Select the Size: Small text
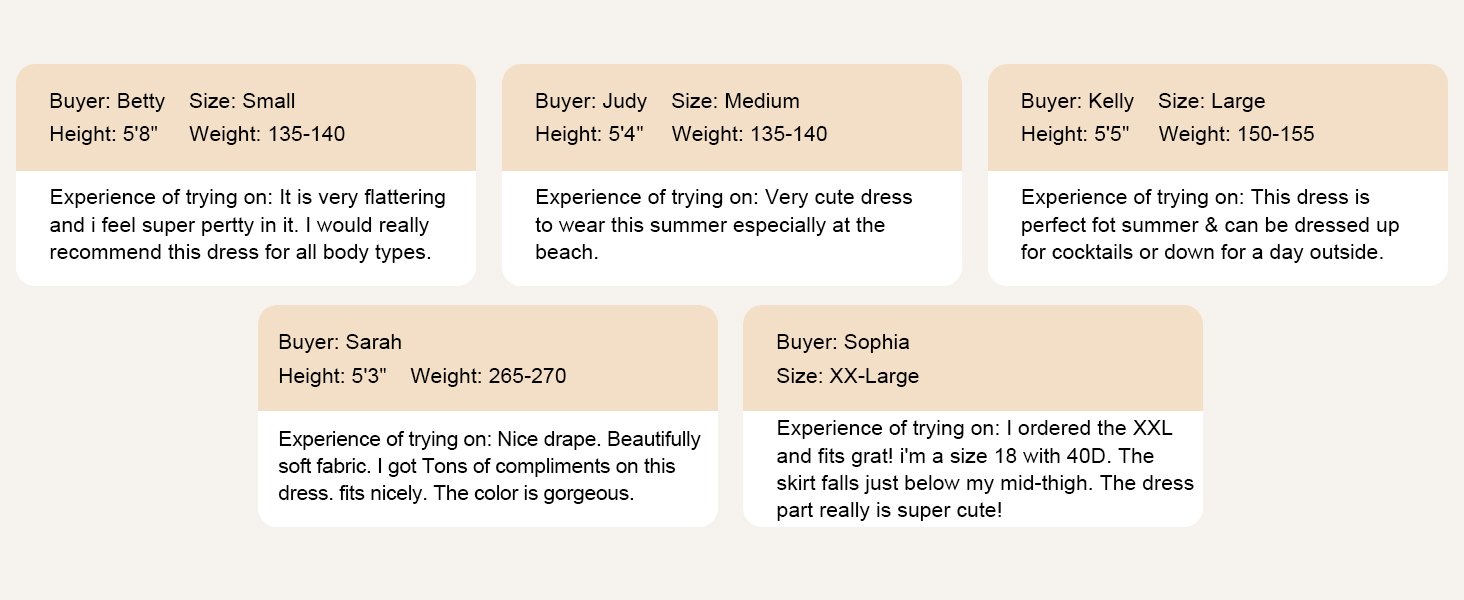This screenshot has height=600, width=1464. [x=242, y=101]
